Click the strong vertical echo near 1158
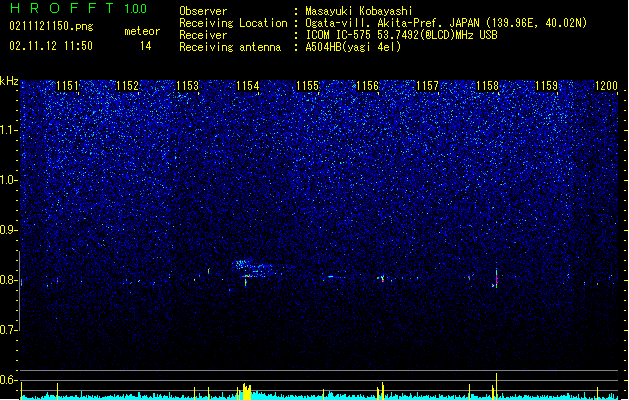The width and height of the screenshot is (629, 400). point(496,278)
